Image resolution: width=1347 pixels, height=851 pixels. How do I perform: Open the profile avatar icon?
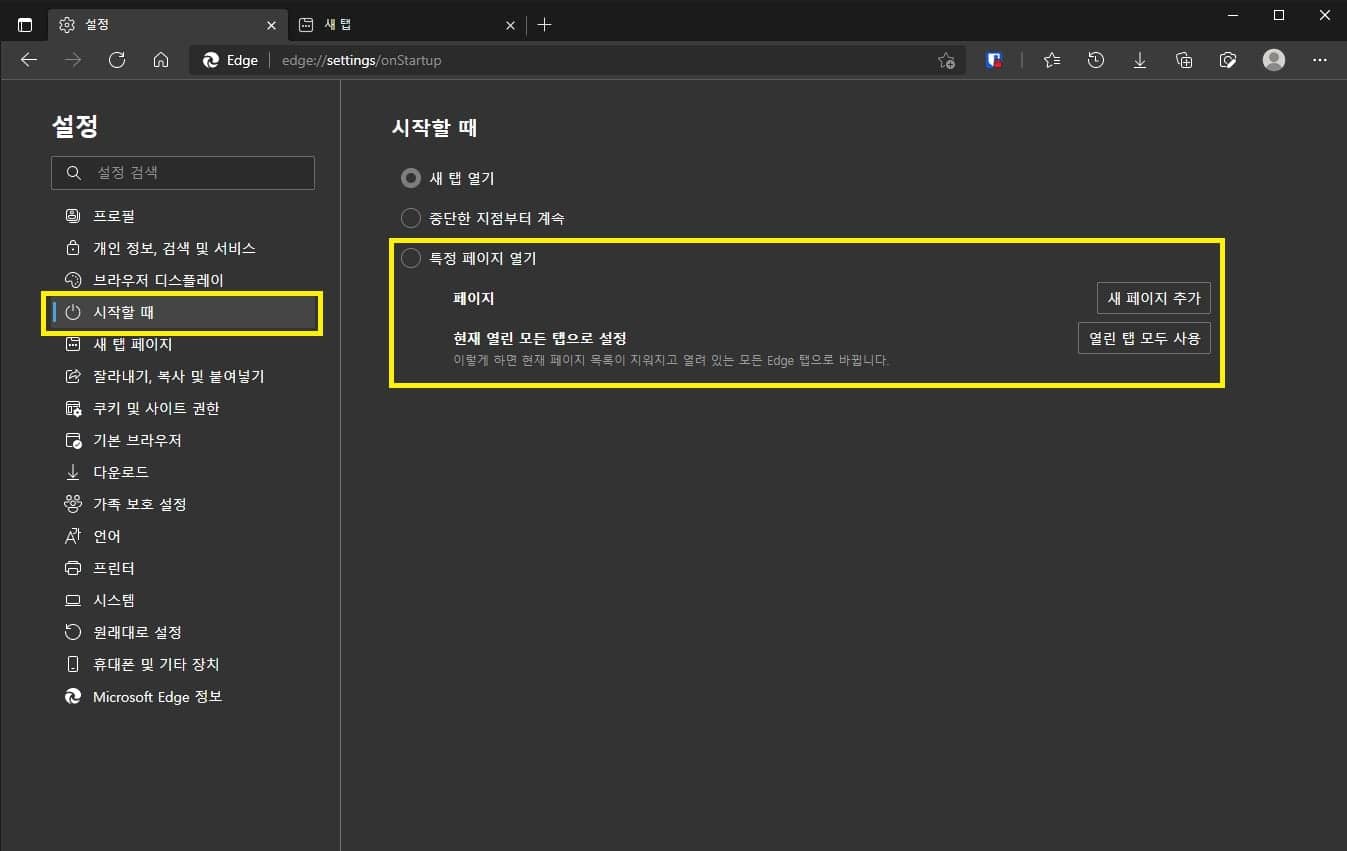pos(1273,60)
